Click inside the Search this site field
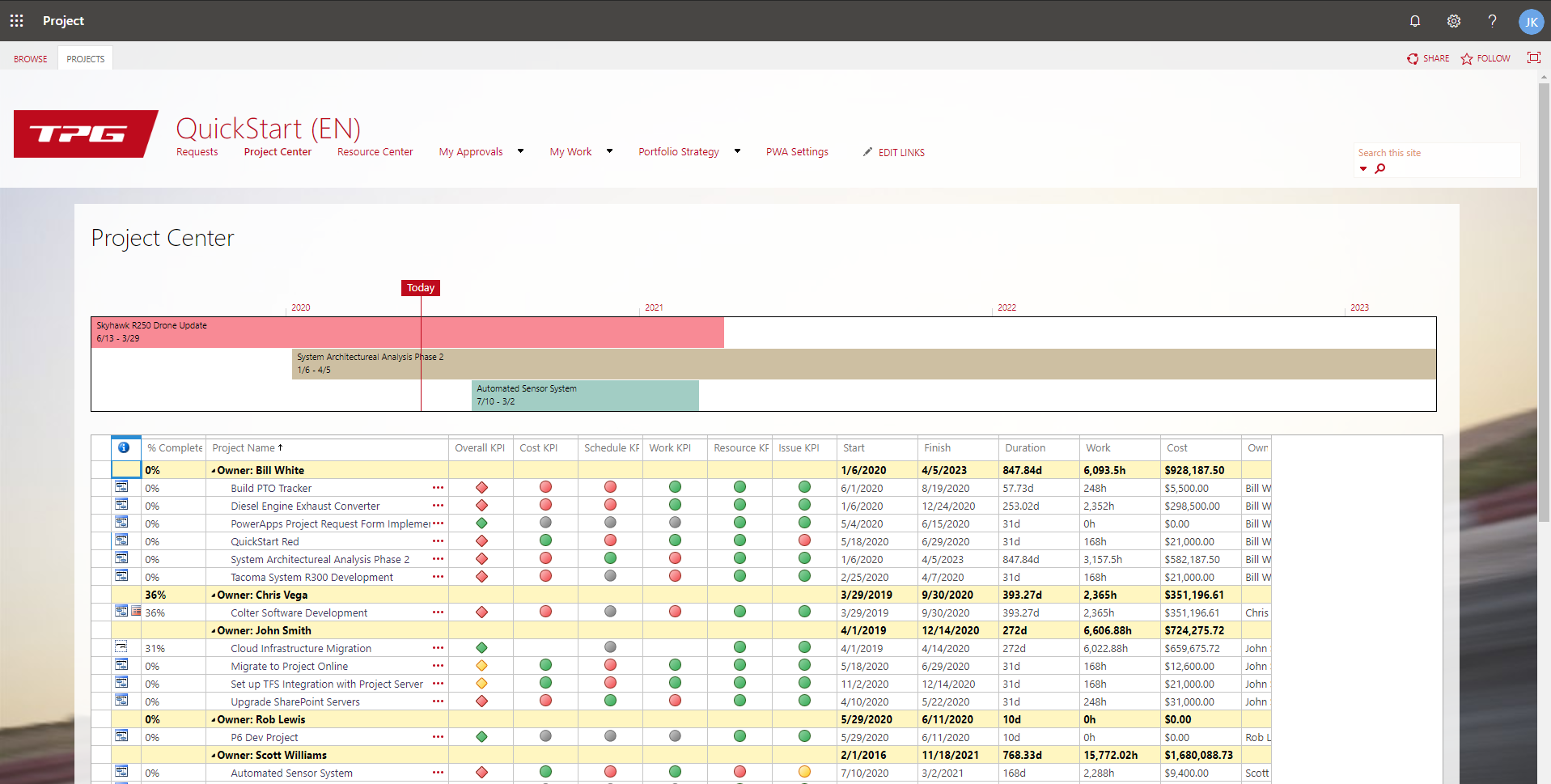Viewport: 1551px width, 784px height. (1432, 152)
